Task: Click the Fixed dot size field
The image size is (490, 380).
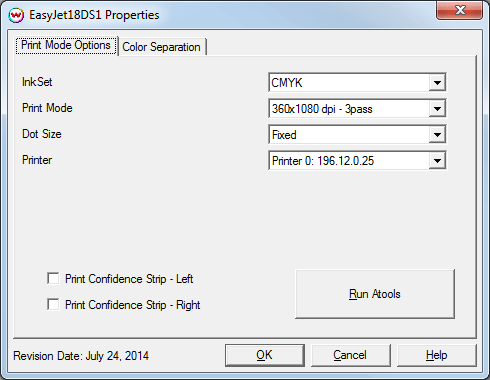Action: [x=349, y=134]
